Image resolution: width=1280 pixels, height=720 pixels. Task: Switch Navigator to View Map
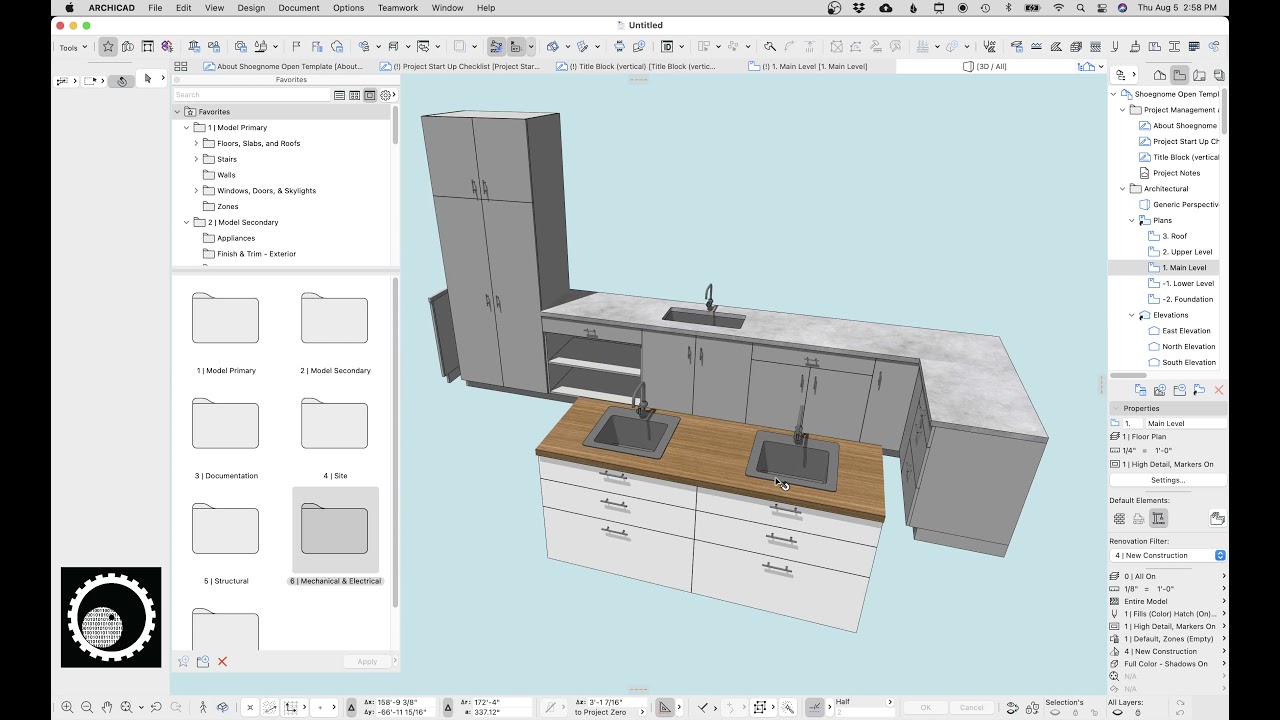(1180, 75)
